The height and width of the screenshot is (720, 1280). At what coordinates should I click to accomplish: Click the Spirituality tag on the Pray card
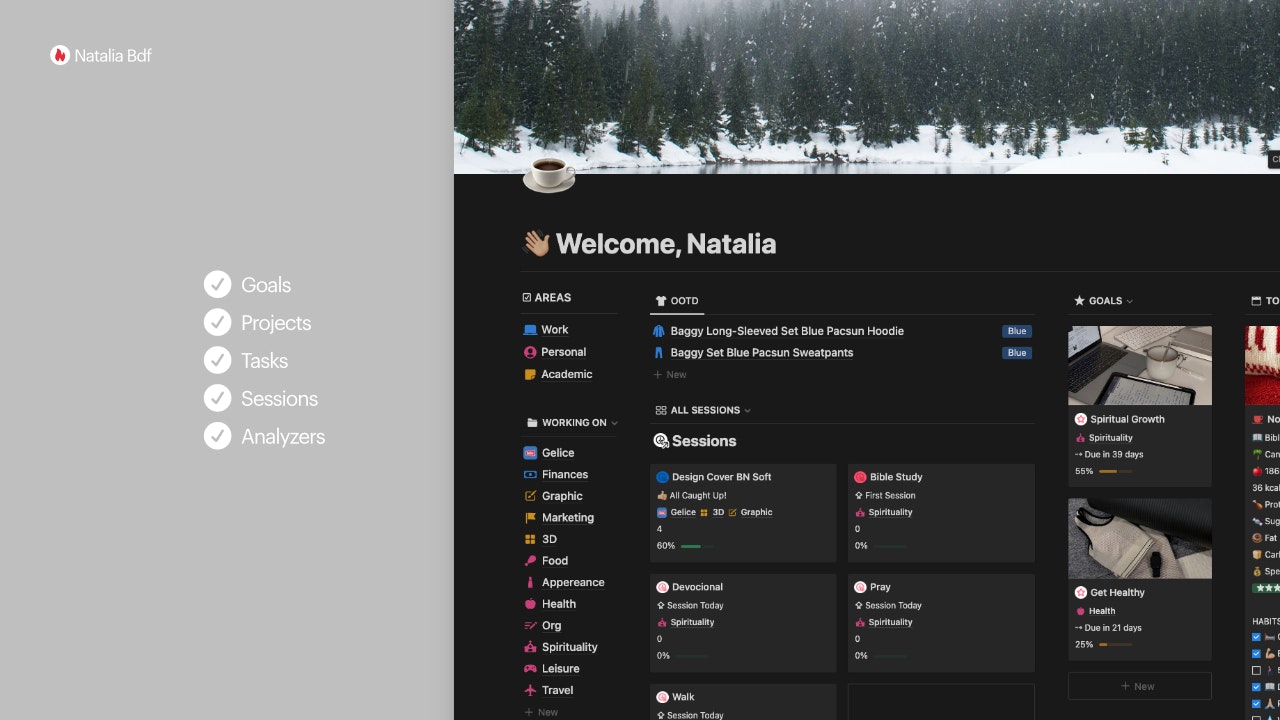click(890, 622)
